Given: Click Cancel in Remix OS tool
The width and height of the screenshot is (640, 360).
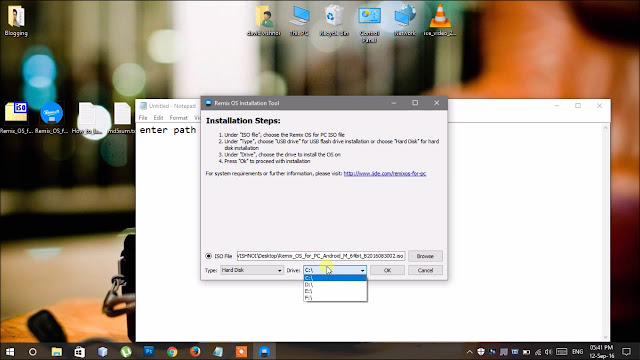Looking at the screenshot, I should (425, 270).
